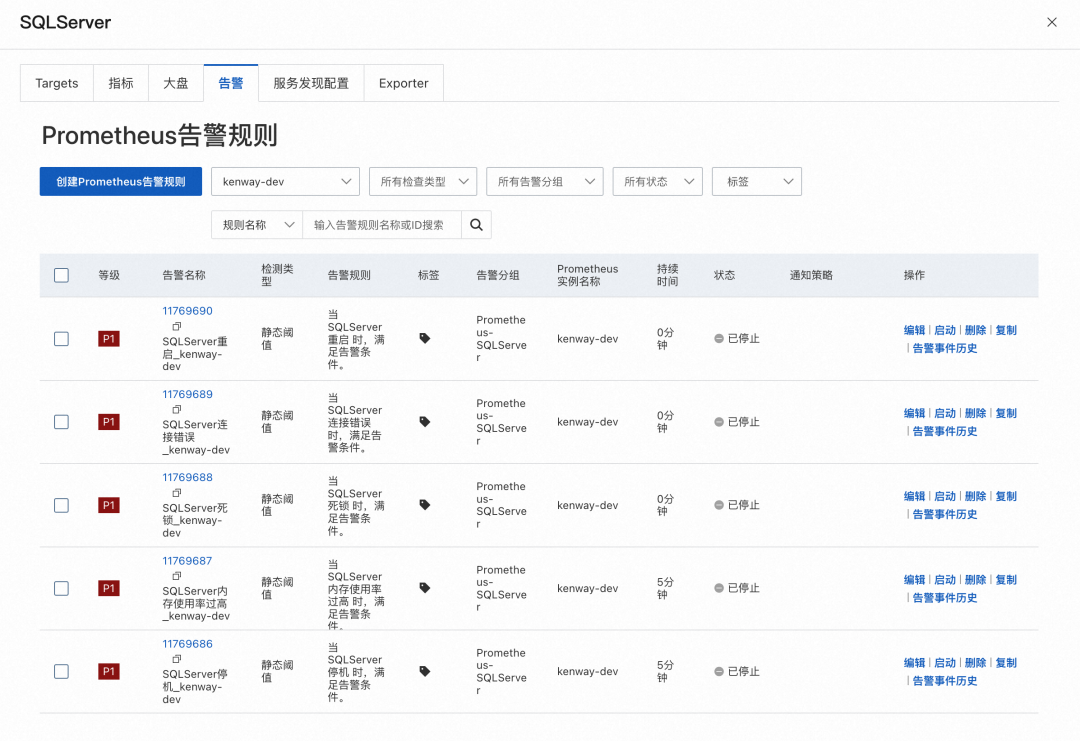Screen dimensions: 1080x741
Task: Click the 创建Prometheus告警规则 button
Action: coord(120,181)
